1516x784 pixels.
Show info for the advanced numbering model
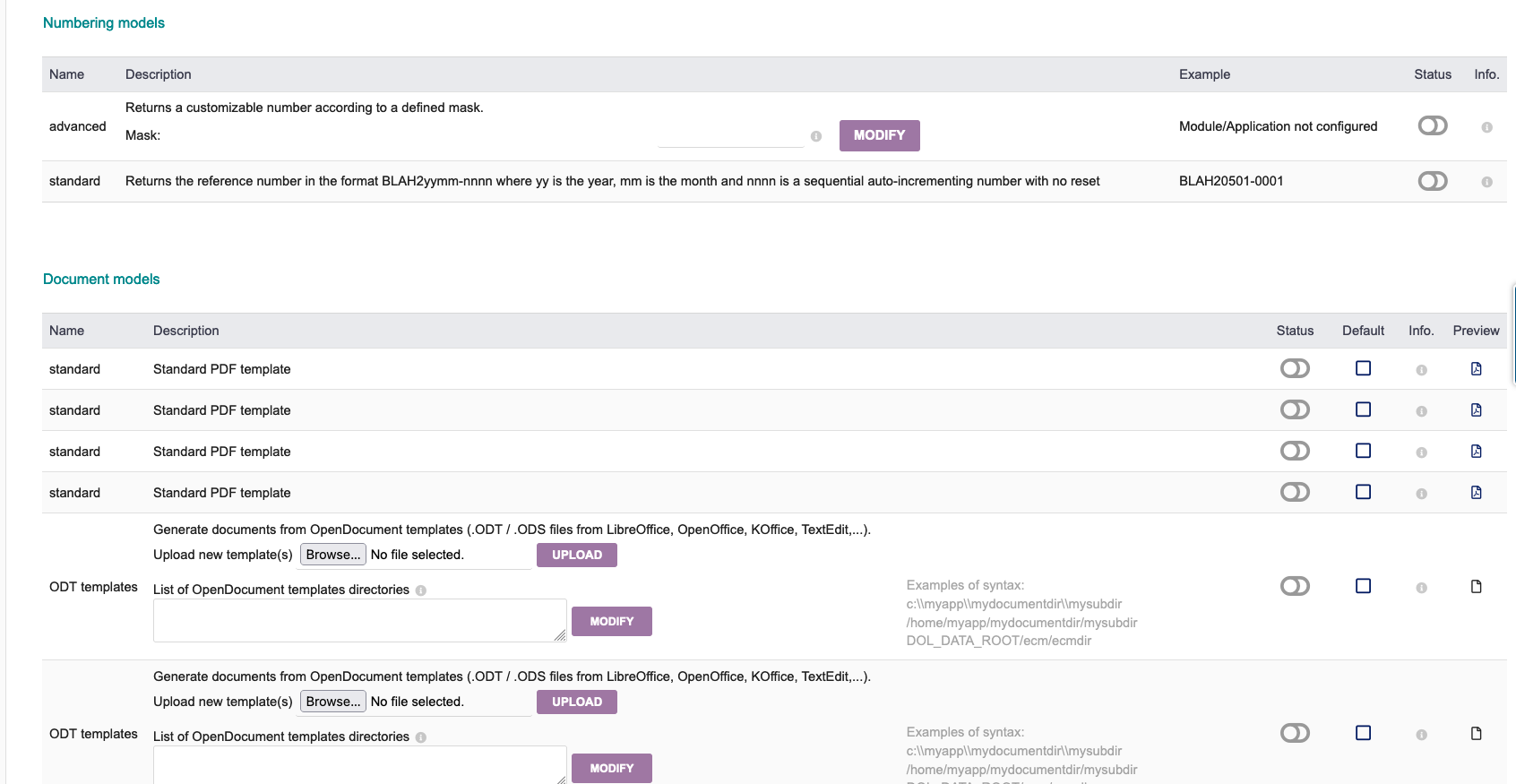tap(1486, 127)
